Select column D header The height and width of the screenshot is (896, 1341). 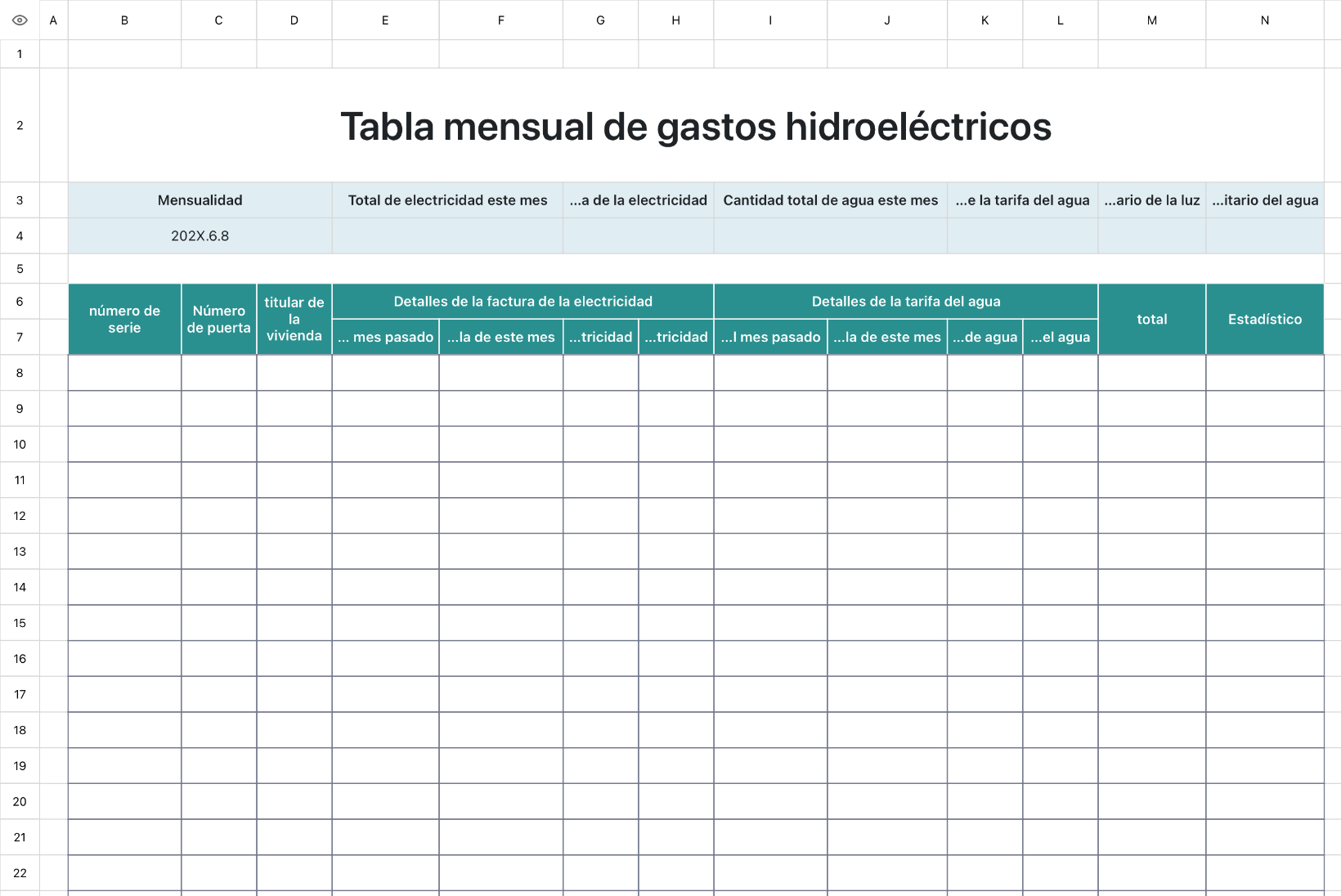pyautogui.click(x=294, y=20)
